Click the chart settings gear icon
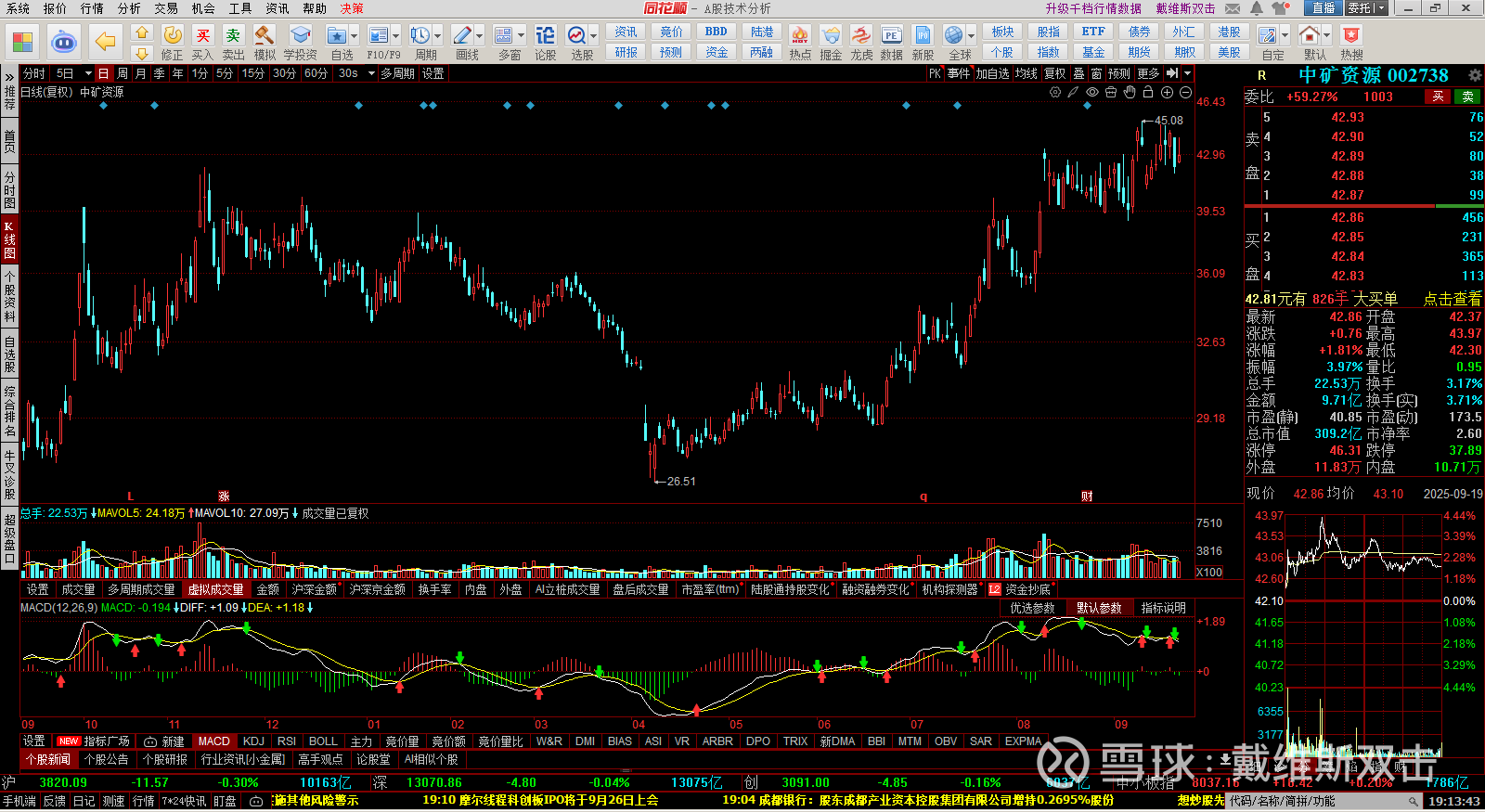The image size is (1485, 812). pos(1055,92)
